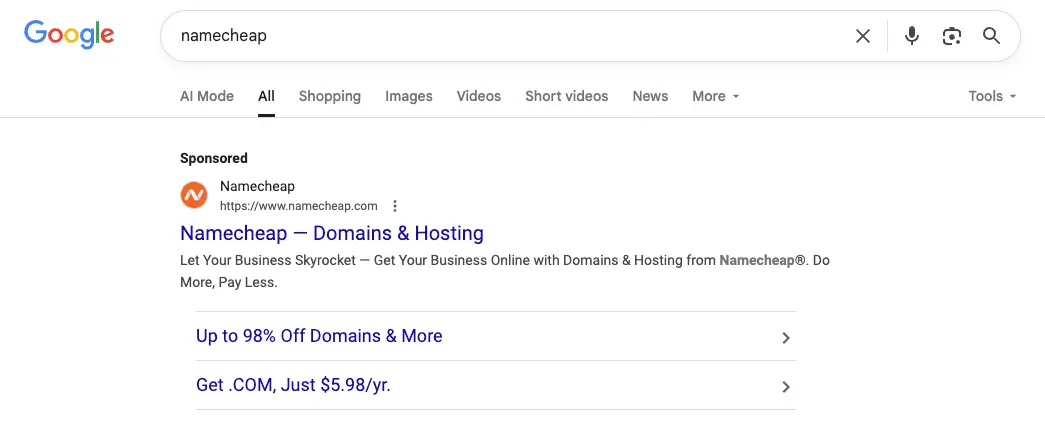Click the chevron on the 98% Off row
The image size is (1045, 425).
[x=786, y=338]
